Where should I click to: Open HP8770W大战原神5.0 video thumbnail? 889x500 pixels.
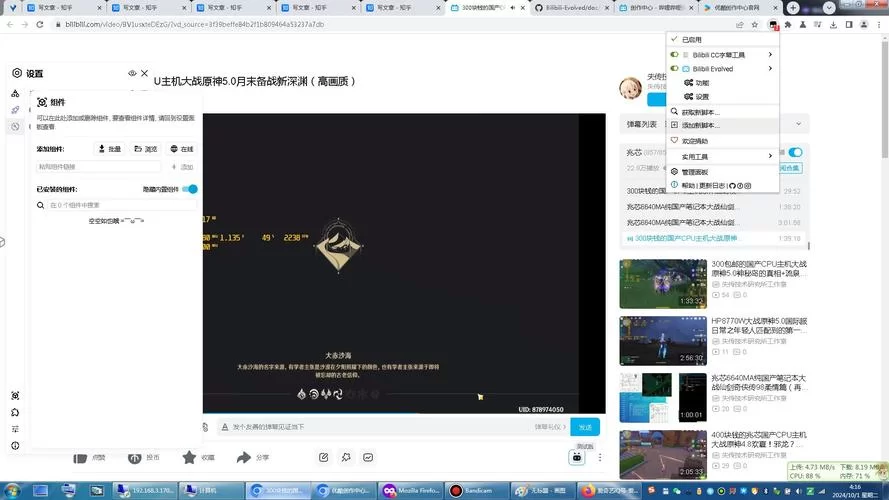(x=663, y=341)
